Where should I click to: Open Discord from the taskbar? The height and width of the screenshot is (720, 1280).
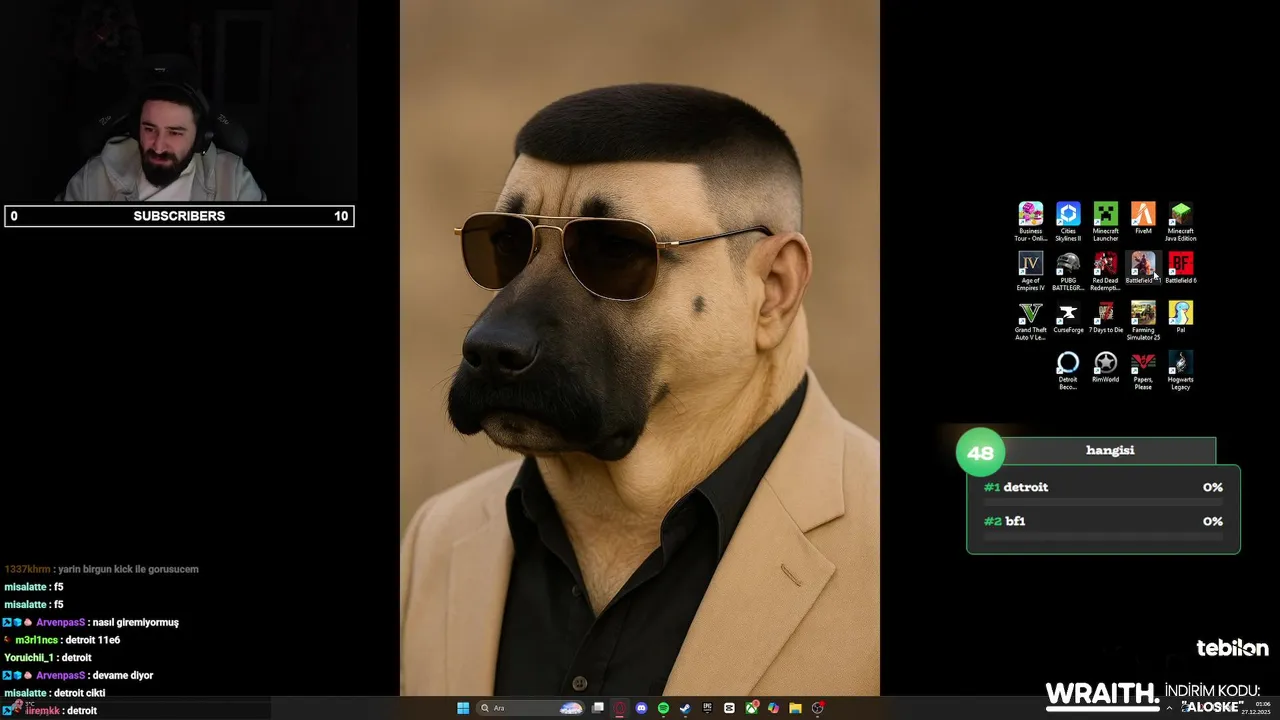pos(641,708)
